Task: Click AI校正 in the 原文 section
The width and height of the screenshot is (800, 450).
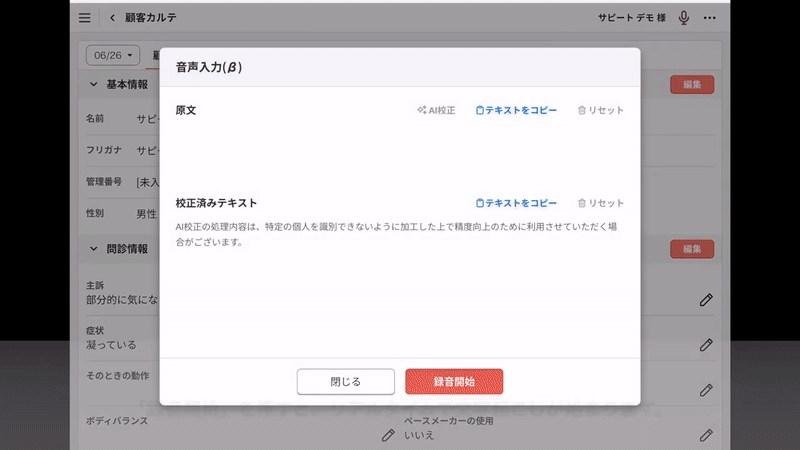Action: [x=436, y=110]
